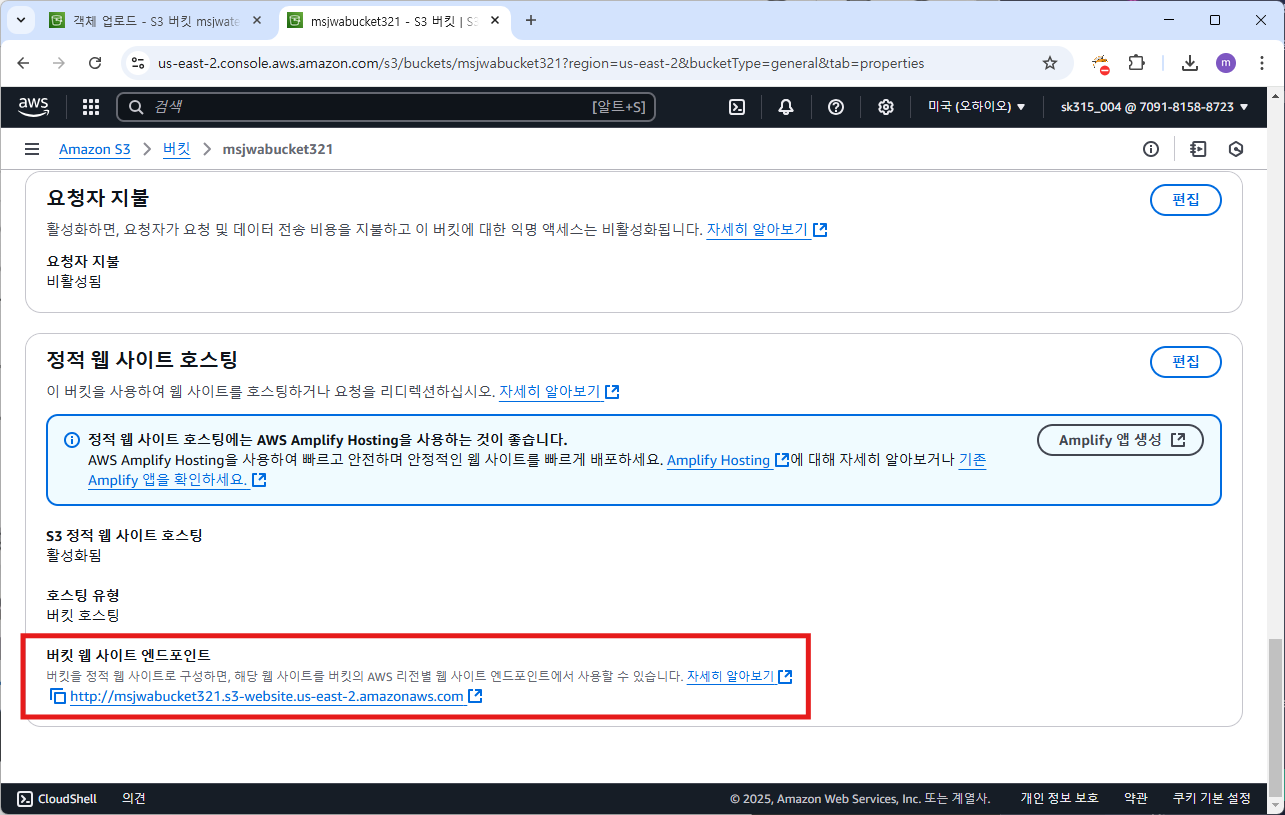The width and height of the screenshot is (1285, 815).
Task: Open the msjwabucket321 s3-website endpoint URL
Action: [x=267, y=696]
